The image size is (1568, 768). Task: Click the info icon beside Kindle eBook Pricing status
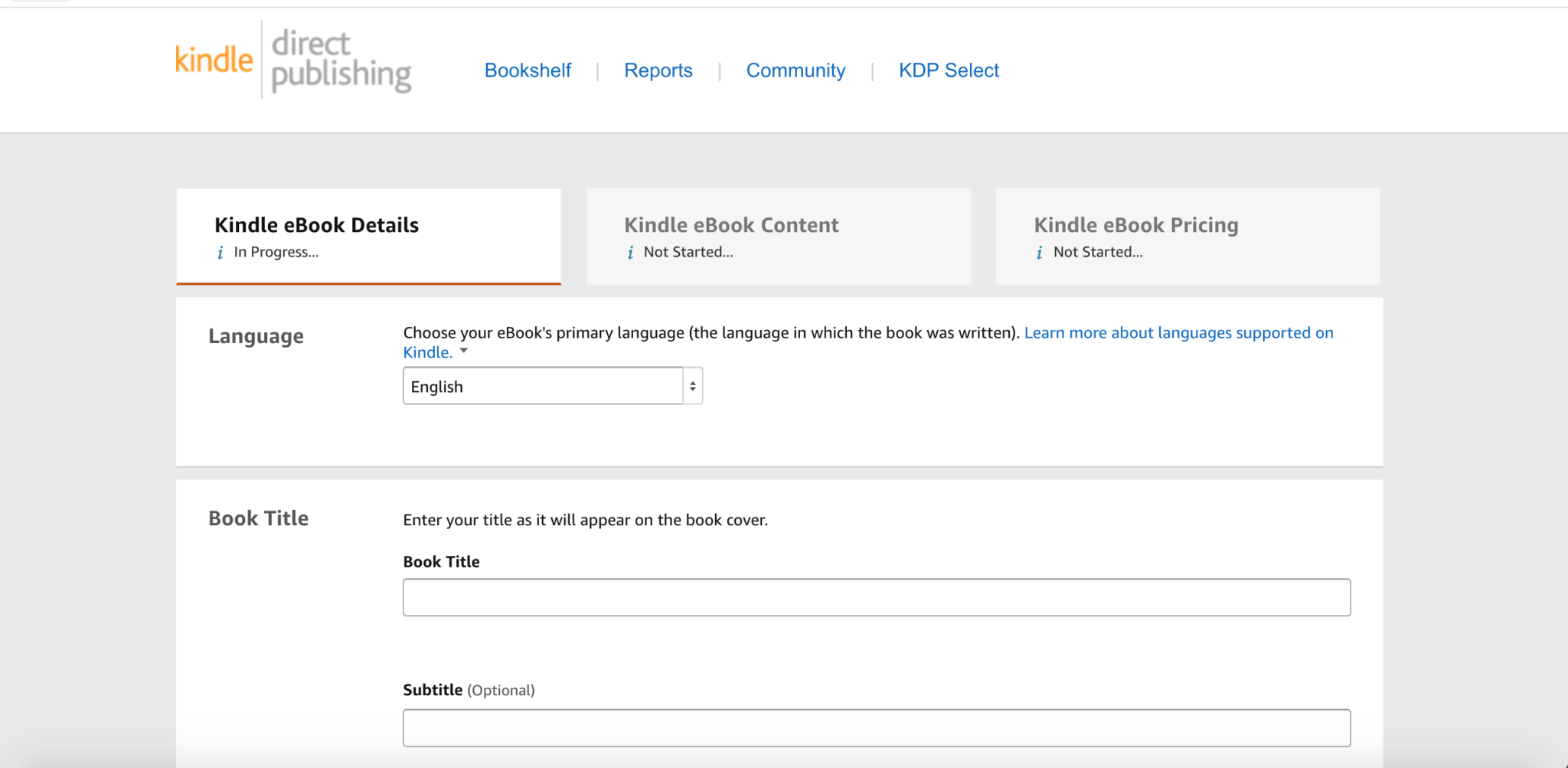(x=1039, y=251)
